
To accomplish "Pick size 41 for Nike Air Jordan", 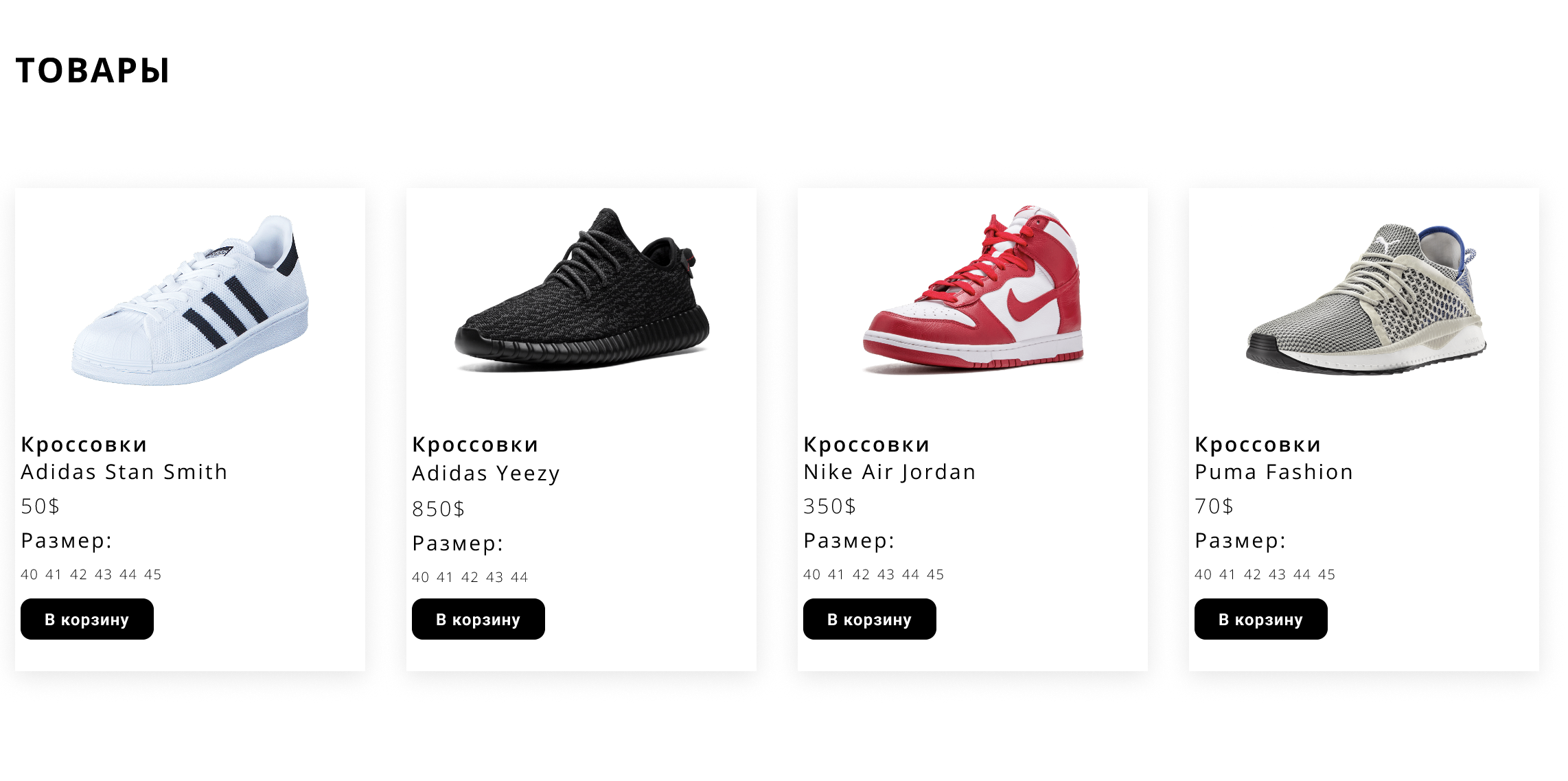I will (x=837, y=574).
